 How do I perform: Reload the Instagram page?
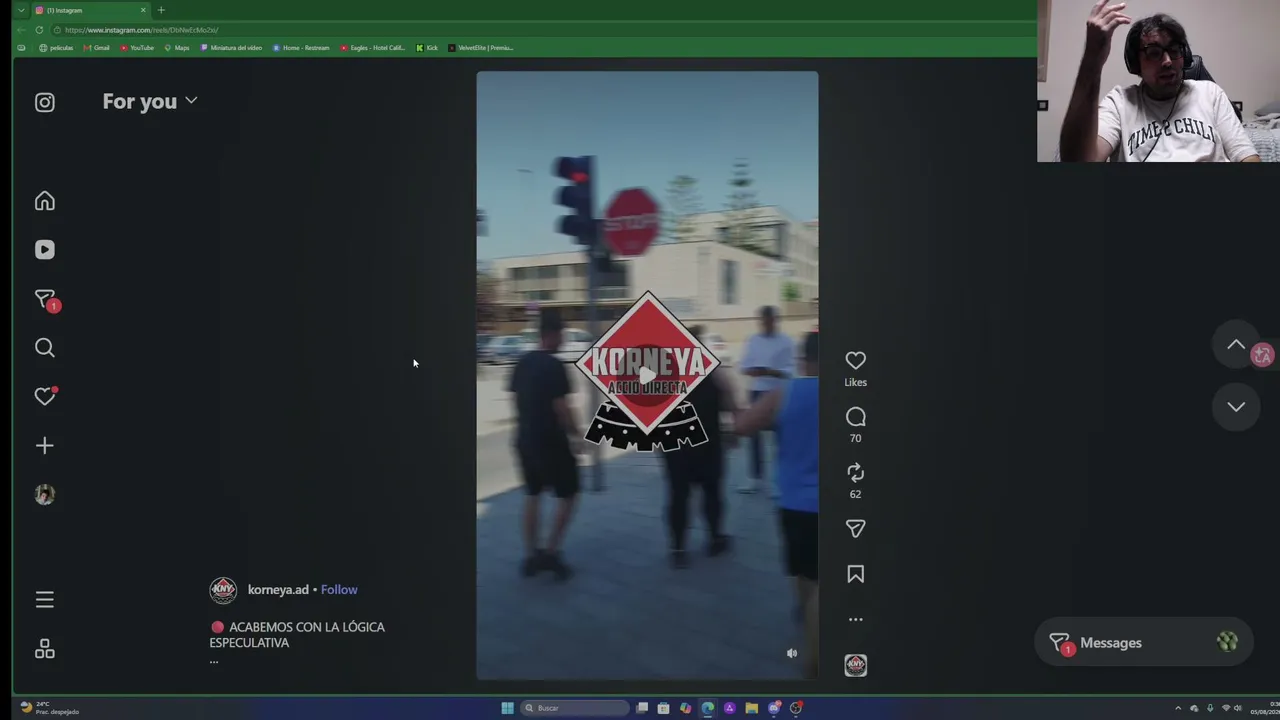39,30
